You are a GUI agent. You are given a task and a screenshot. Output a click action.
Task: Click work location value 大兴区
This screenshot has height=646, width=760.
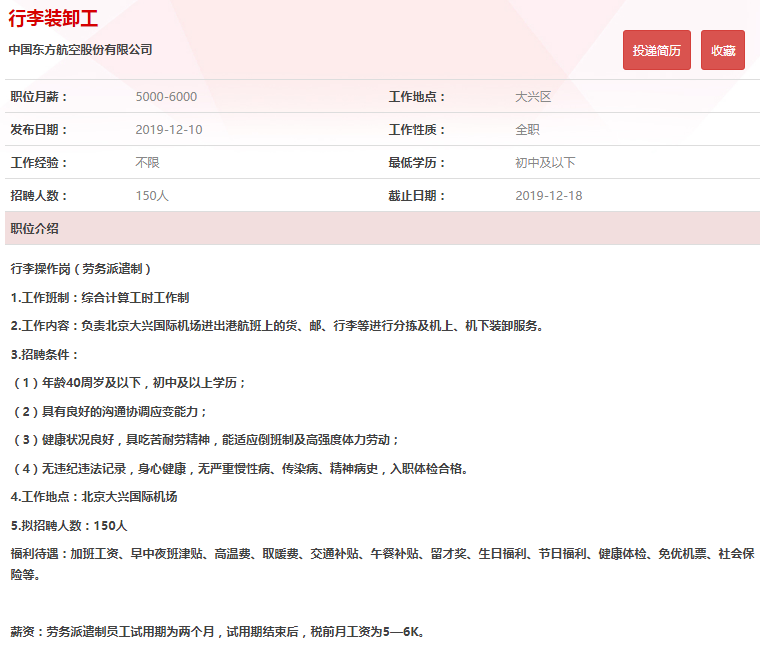(533, 96)
